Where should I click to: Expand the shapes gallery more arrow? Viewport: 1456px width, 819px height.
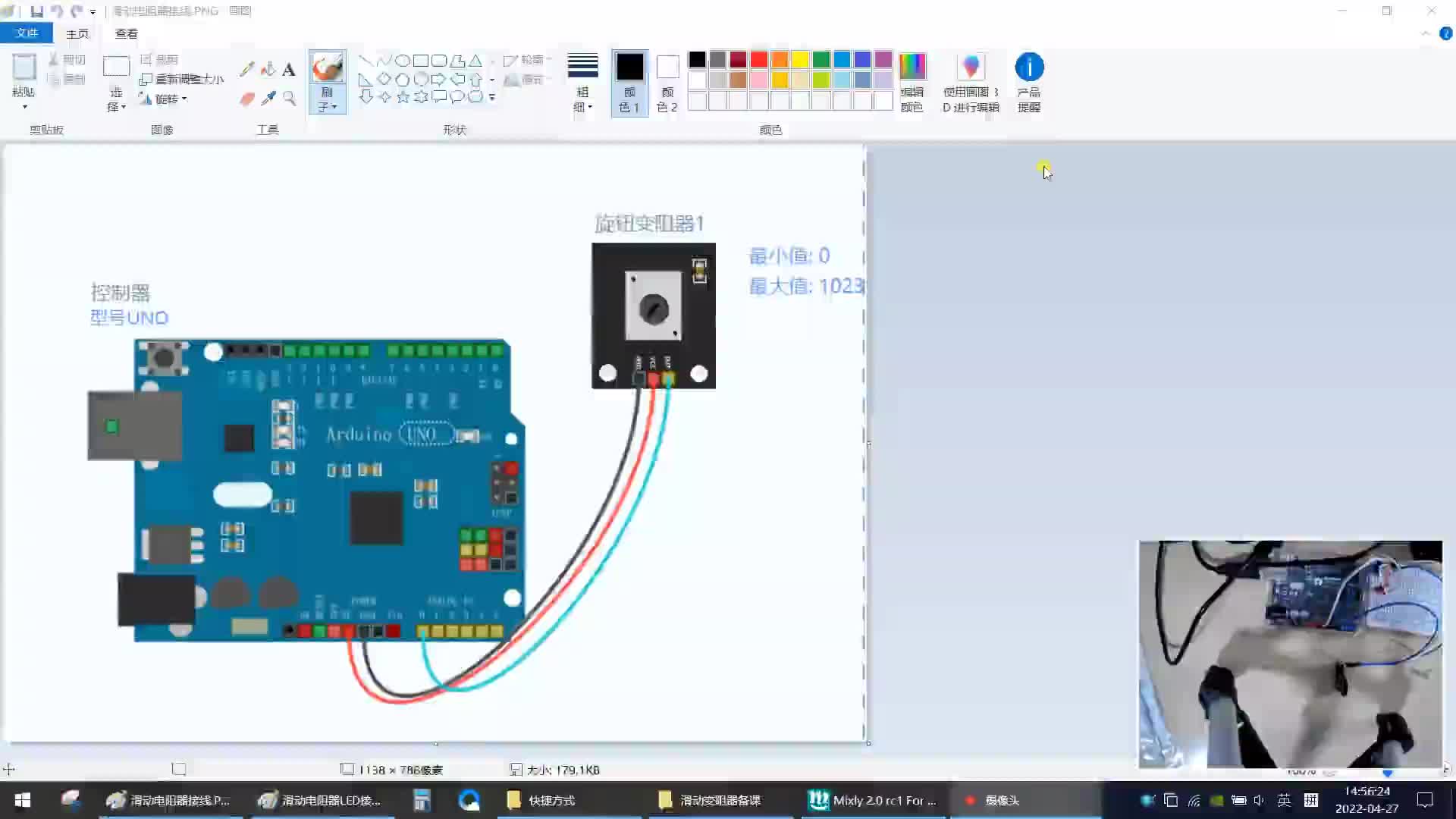coord(492,97)
